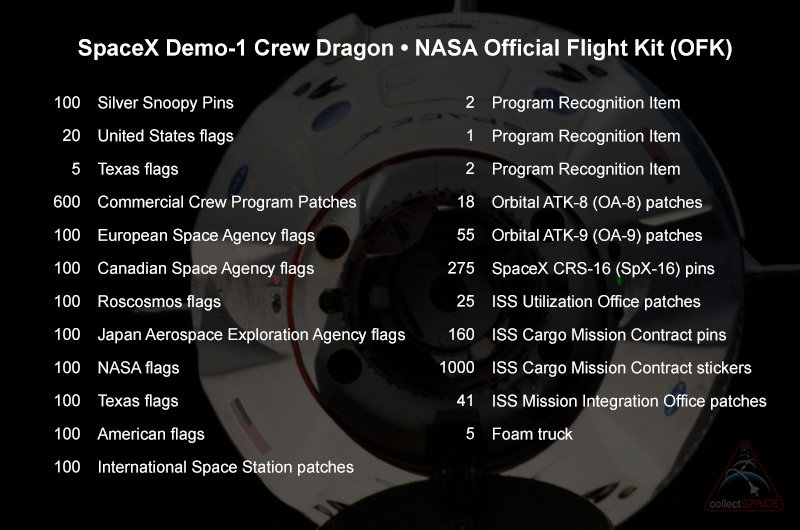800x530 pixels.
Task: Click the Orbital ATK-9 (OA-9) patches line
Action: [597, 235]
